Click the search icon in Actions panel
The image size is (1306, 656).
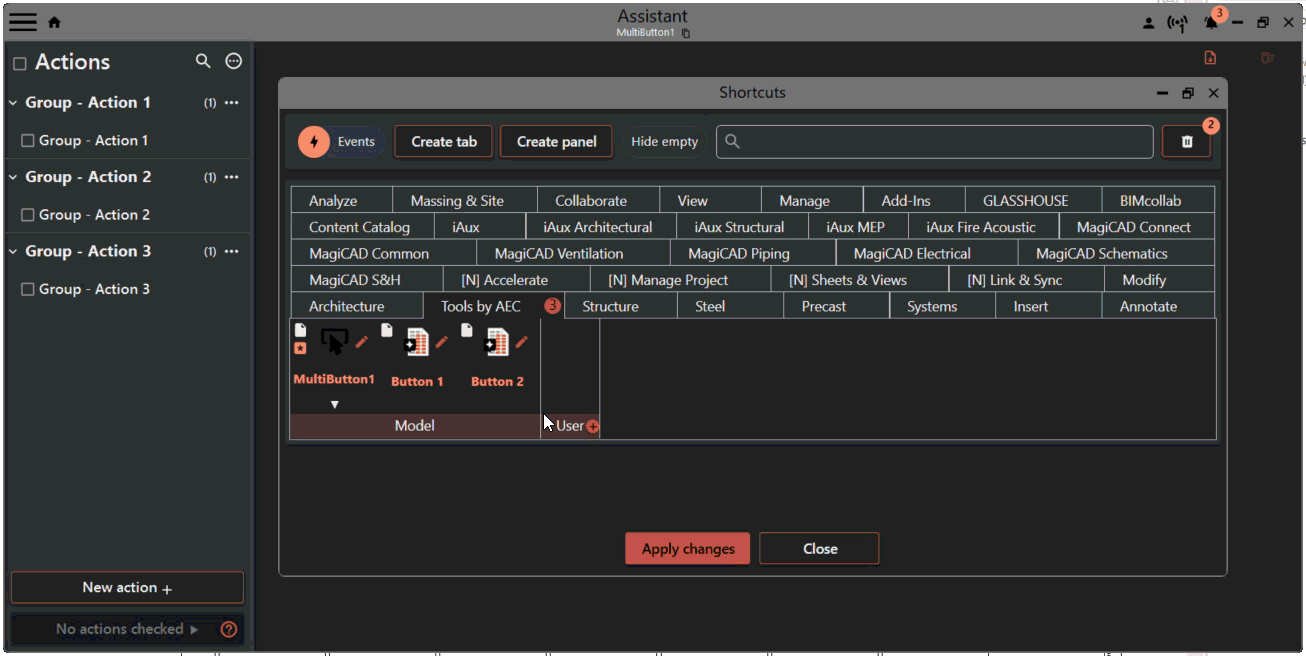[203, 62]
